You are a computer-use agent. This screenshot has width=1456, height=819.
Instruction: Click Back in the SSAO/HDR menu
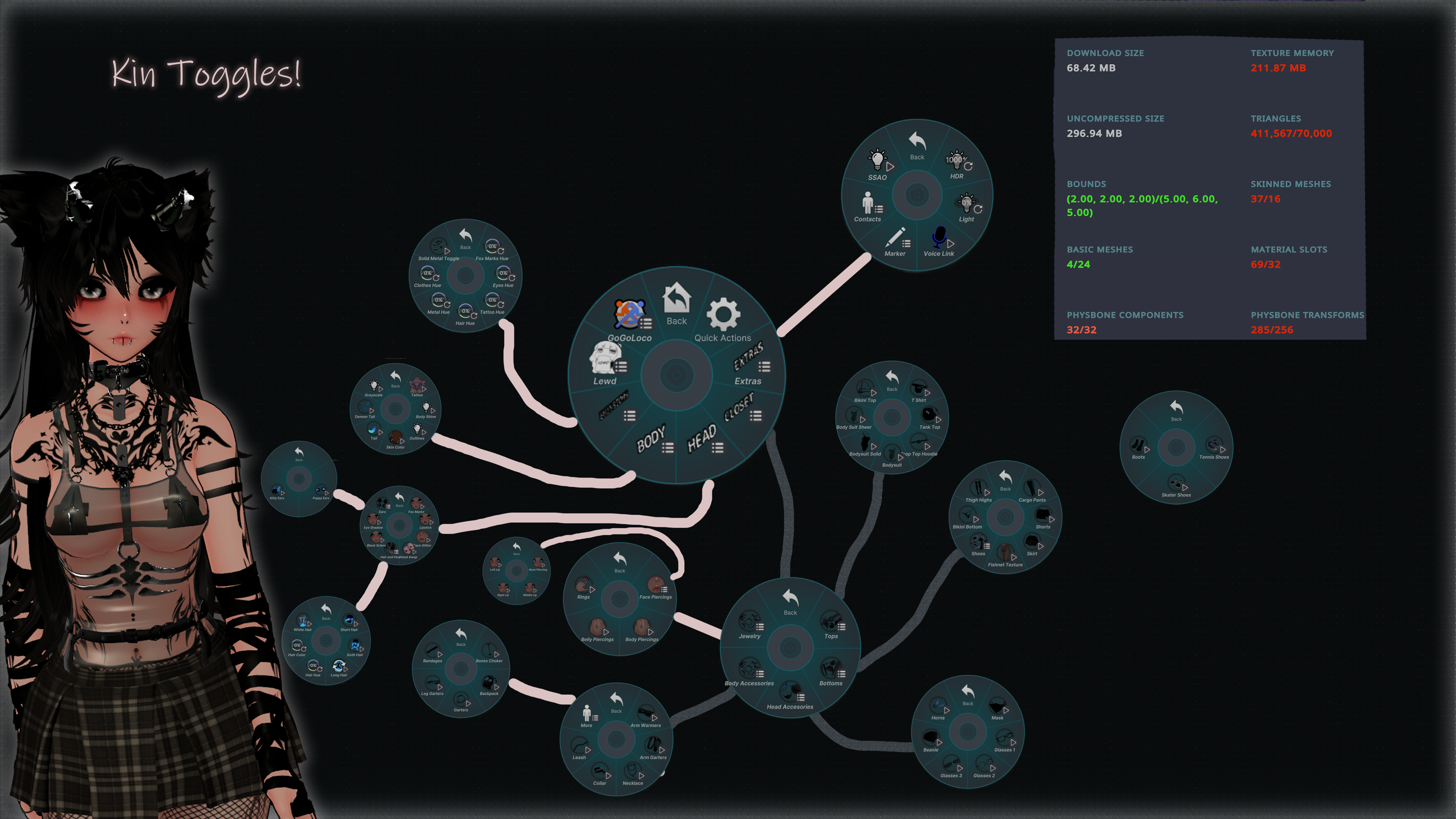click(x=917, y=145)
